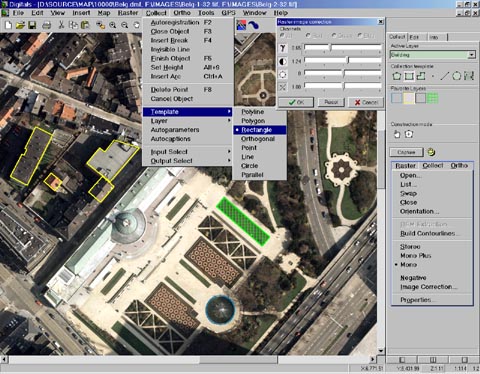Click Cancel in image correction dialog
480x374 pixels.
click(366, 102)
